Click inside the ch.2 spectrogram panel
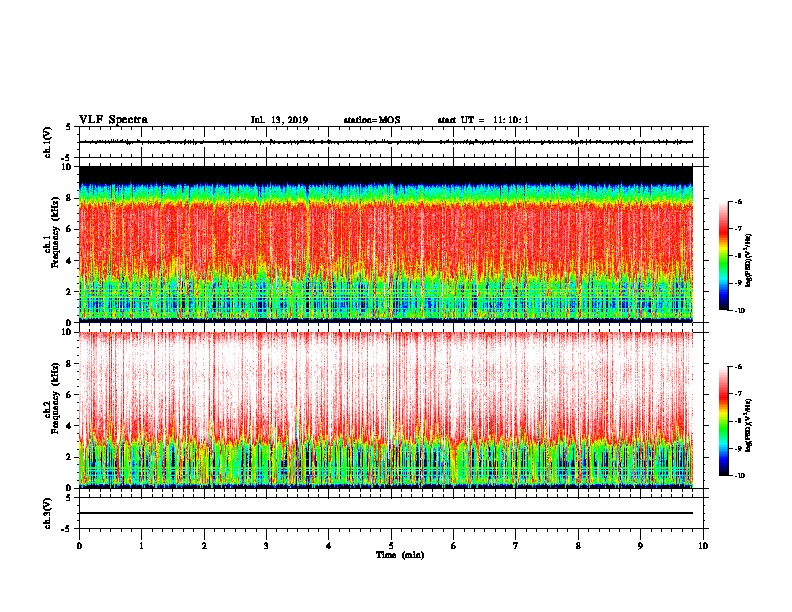 pos(386,410)
